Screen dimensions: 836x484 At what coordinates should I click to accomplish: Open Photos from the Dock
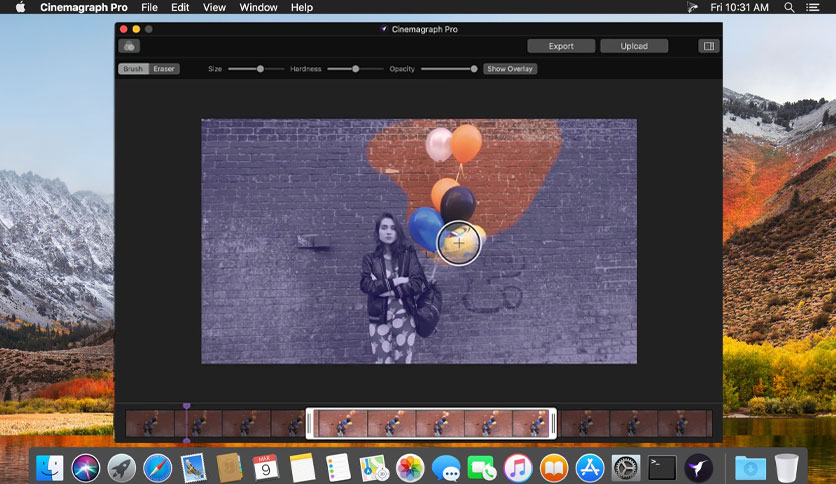click(410, 468)
